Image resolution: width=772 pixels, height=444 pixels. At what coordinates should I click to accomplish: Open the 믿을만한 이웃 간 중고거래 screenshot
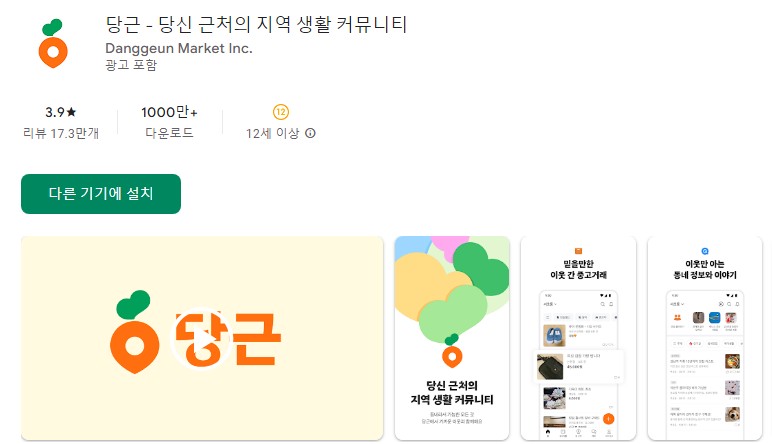click(579, 338)
